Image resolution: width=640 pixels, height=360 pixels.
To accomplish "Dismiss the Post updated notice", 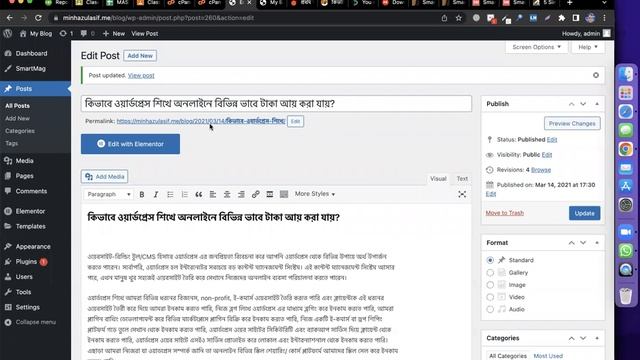I will 596,75.
